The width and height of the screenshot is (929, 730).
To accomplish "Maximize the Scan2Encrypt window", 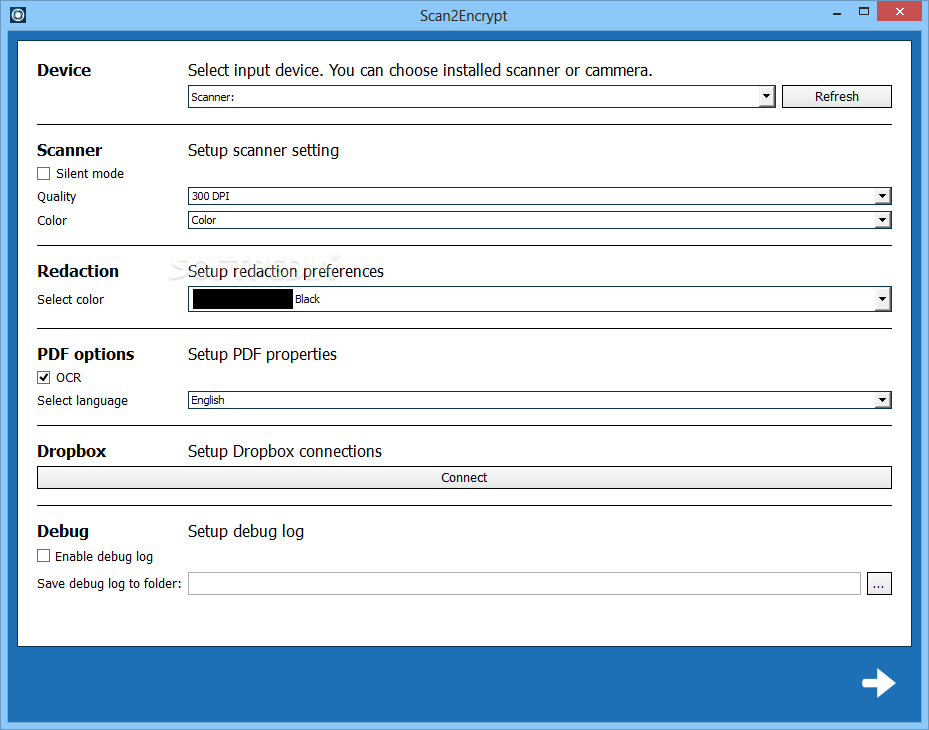I will (x=864, y=12).
